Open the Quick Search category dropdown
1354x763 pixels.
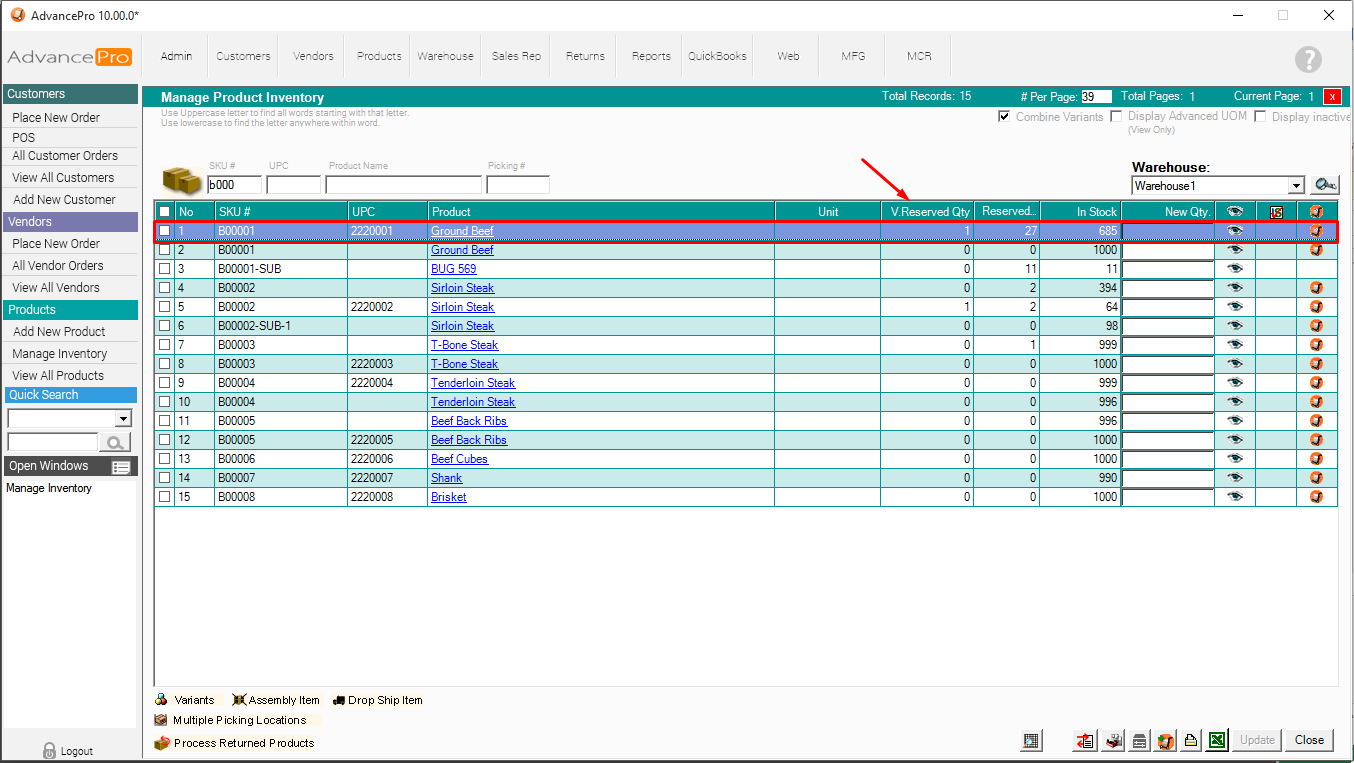tap(123, 419)
